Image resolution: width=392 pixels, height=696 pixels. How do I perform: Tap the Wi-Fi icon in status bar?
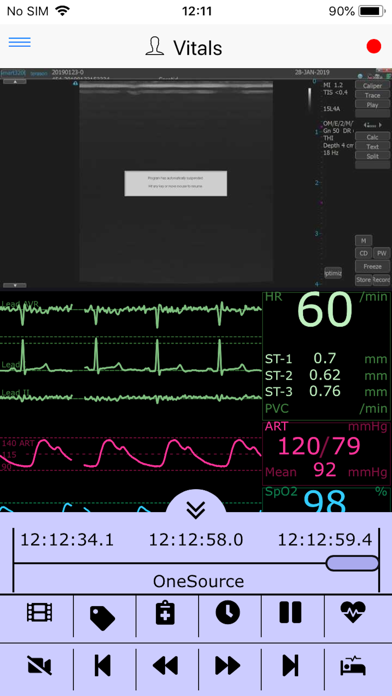click(x=63, y=11)
